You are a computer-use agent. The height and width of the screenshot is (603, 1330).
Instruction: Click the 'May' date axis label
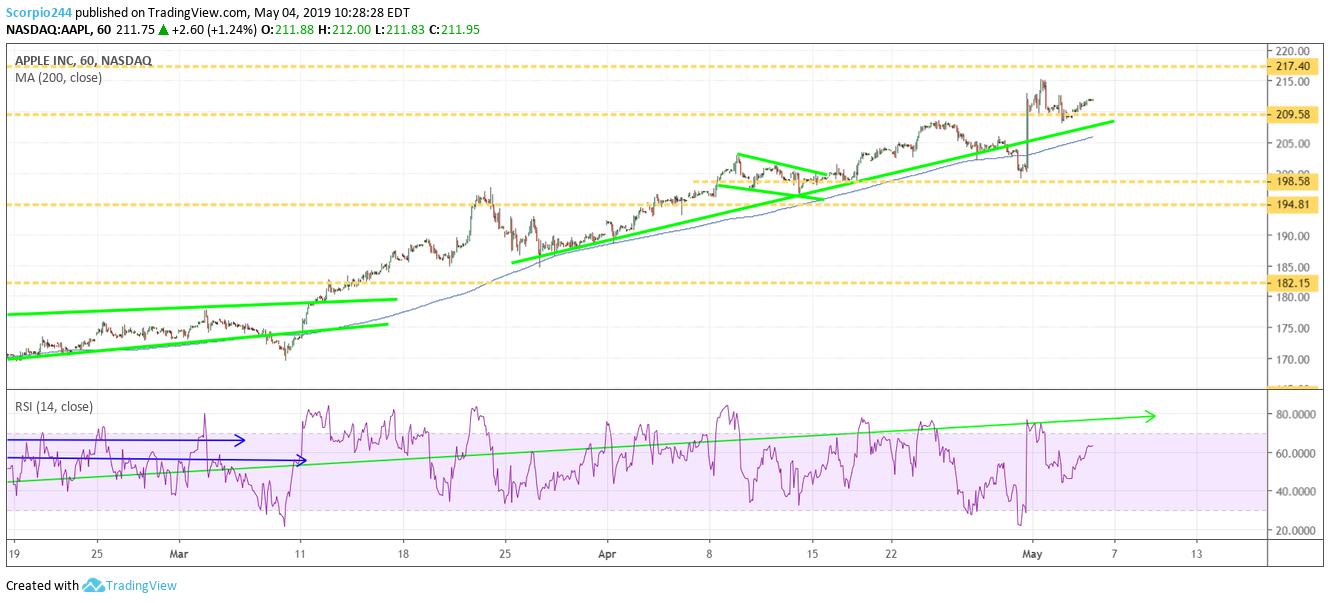click(x=1031, y=552)
